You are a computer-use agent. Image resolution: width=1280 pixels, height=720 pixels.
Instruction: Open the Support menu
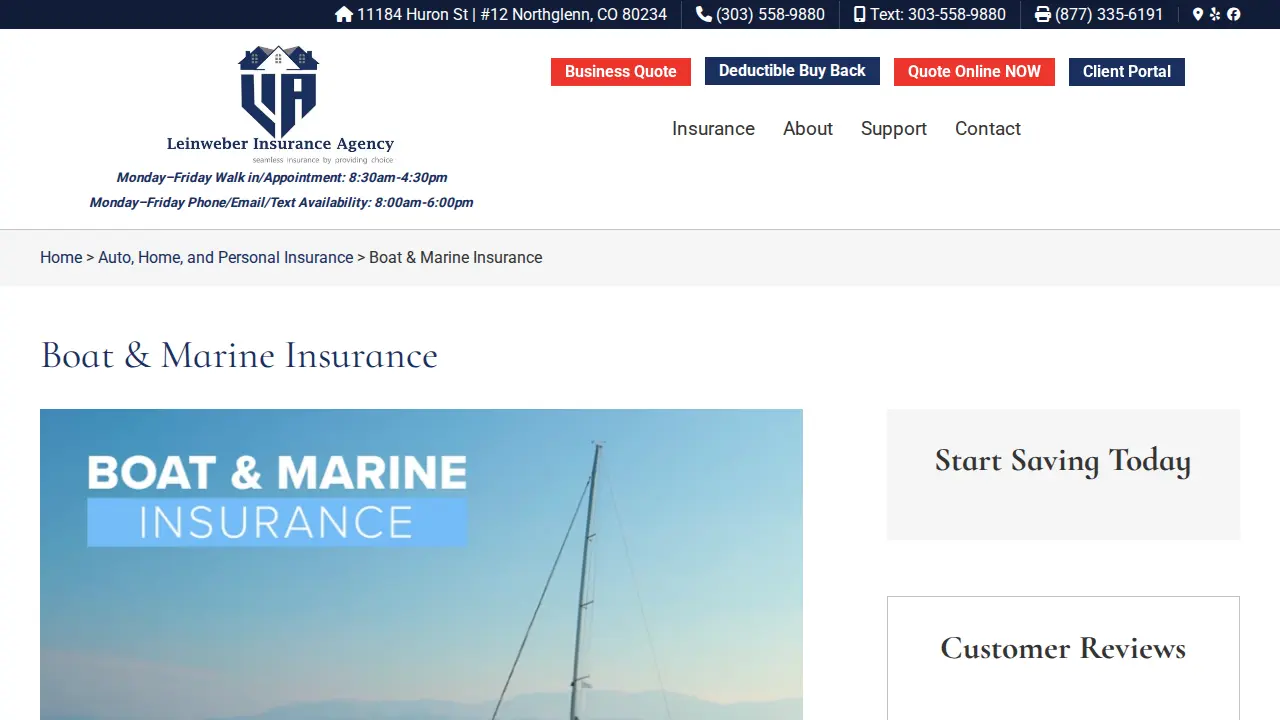[894, 128]
